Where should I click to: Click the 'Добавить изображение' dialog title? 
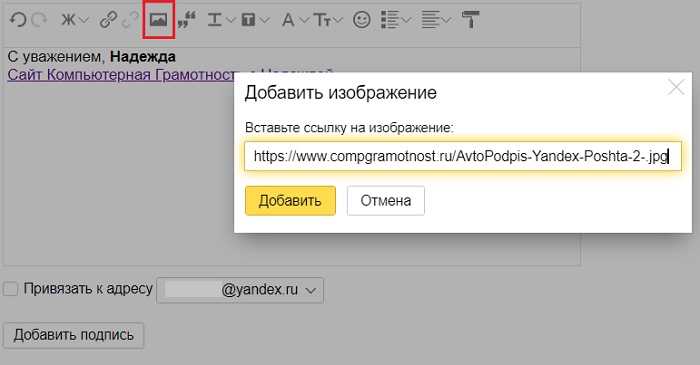[341, 93]
